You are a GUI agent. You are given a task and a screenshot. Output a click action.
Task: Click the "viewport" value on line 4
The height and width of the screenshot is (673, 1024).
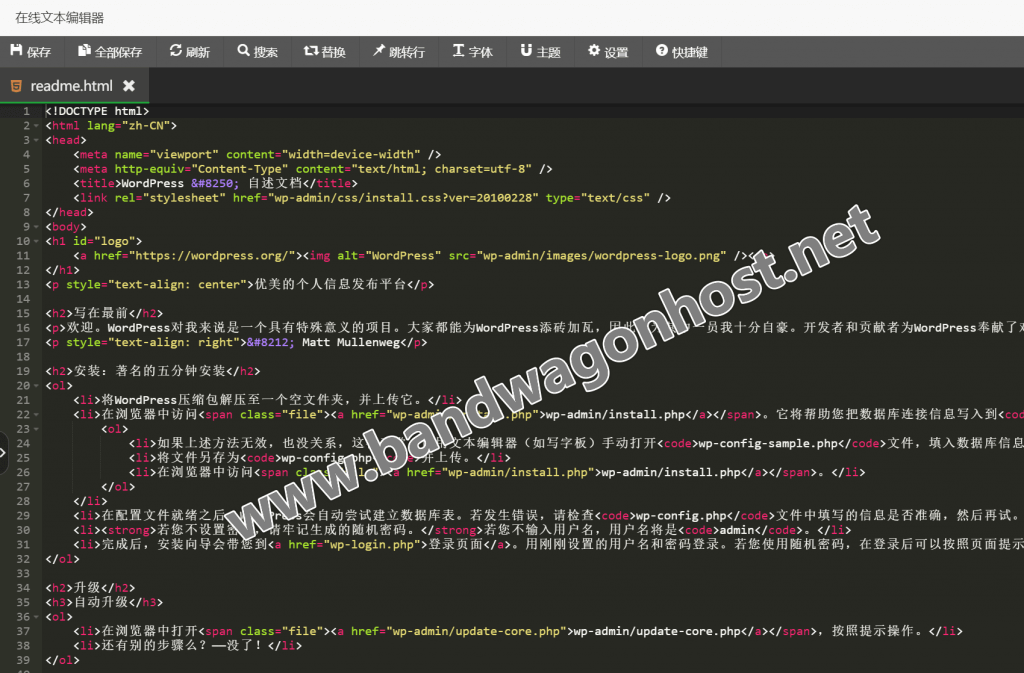tap(184, 155)
